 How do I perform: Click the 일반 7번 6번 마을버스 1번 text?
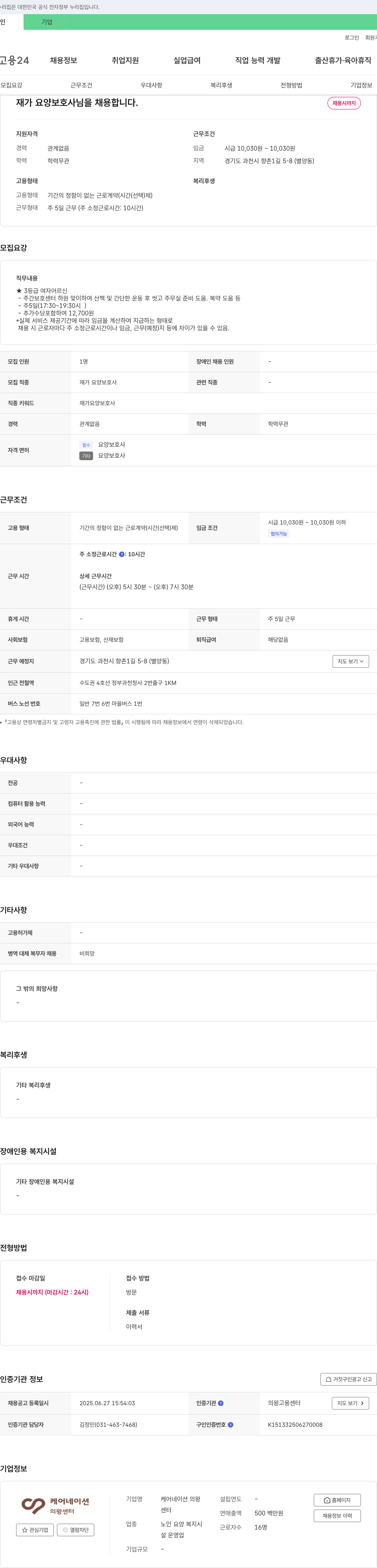point(111,704)
